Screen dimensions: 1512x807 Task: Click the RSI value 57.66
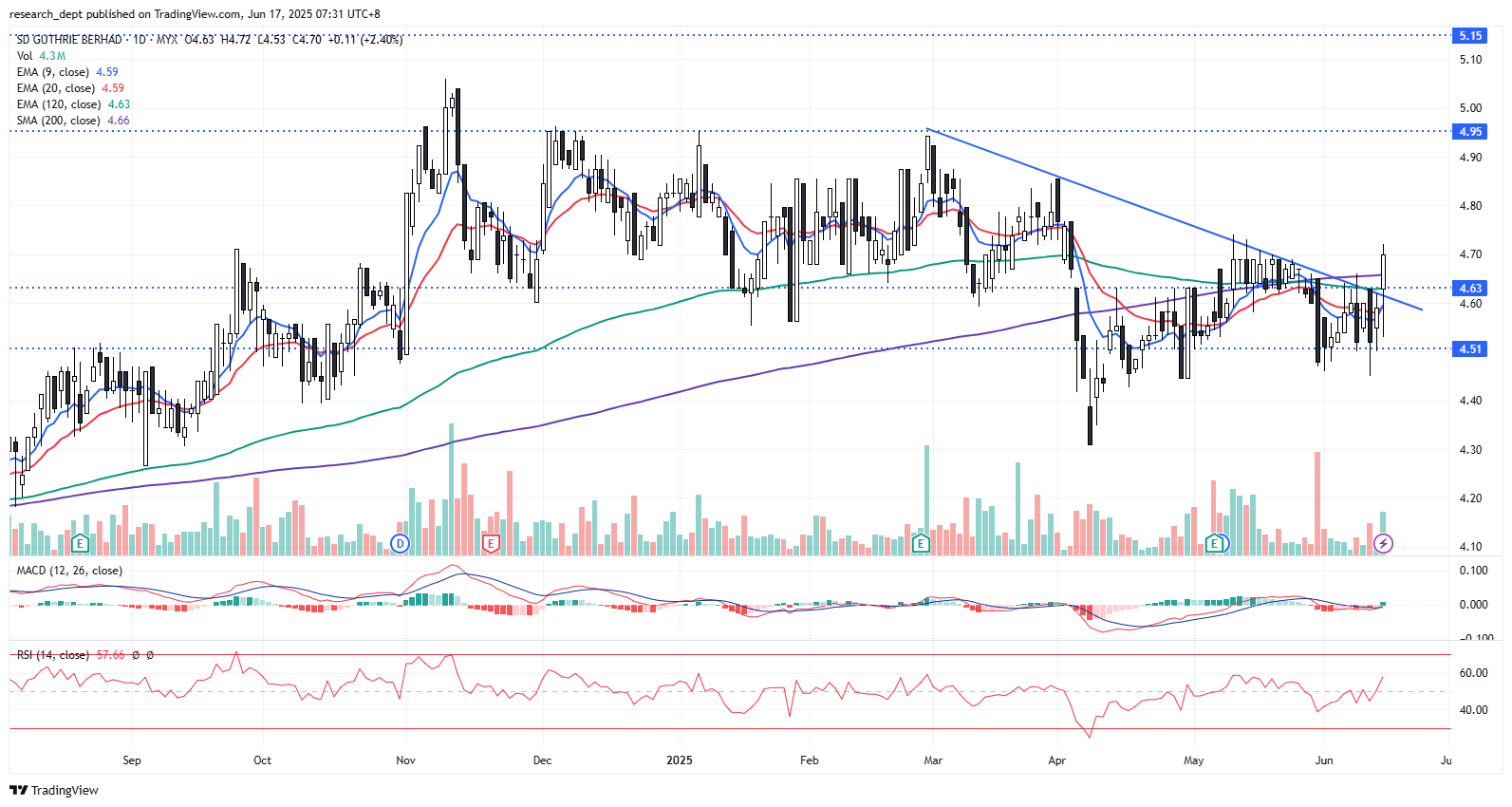coord(110,655)
